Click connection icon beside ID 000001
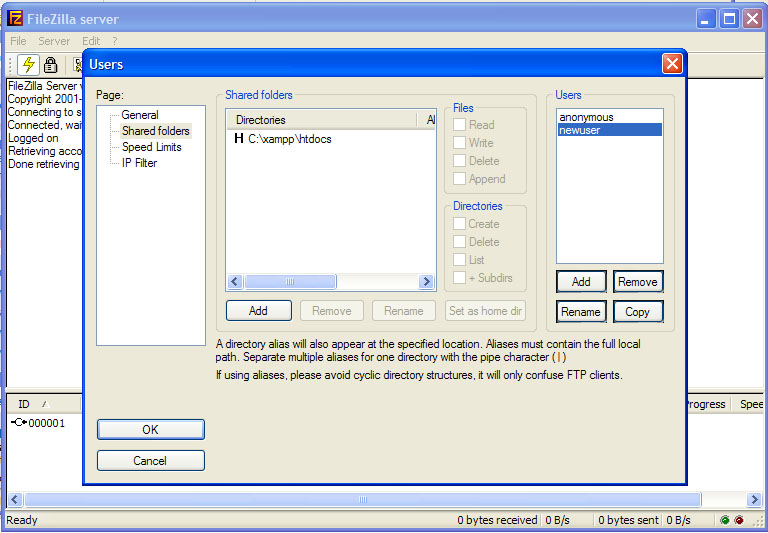768x533 pixels. pyautogui.click(x=19, y=422)
